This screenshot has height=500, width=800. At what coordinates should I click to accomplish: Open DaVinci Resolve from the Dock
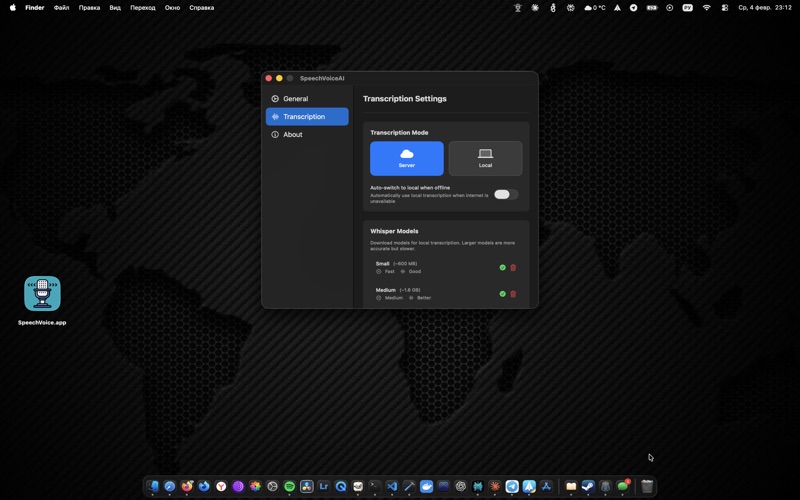(307, 486)
